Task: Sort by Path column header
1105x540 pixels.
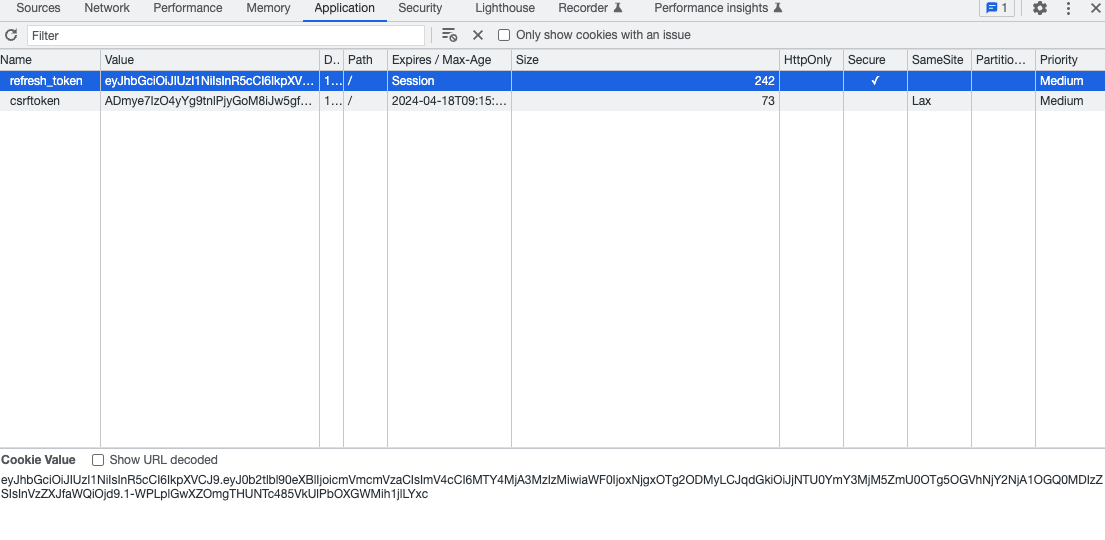Action: [365, 60]
